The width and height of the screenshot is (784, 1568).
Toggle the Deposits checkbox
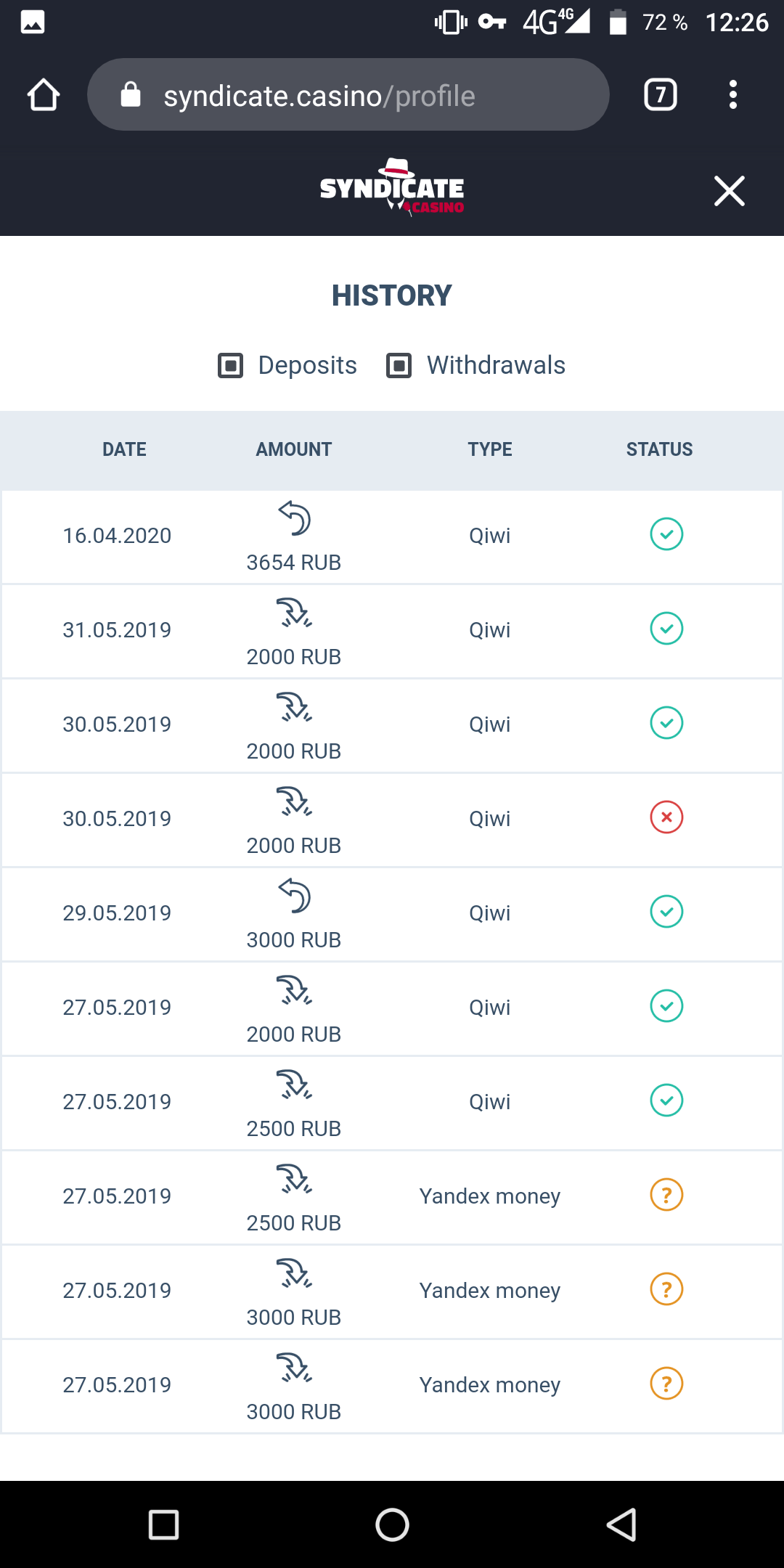tap(231, 365)
